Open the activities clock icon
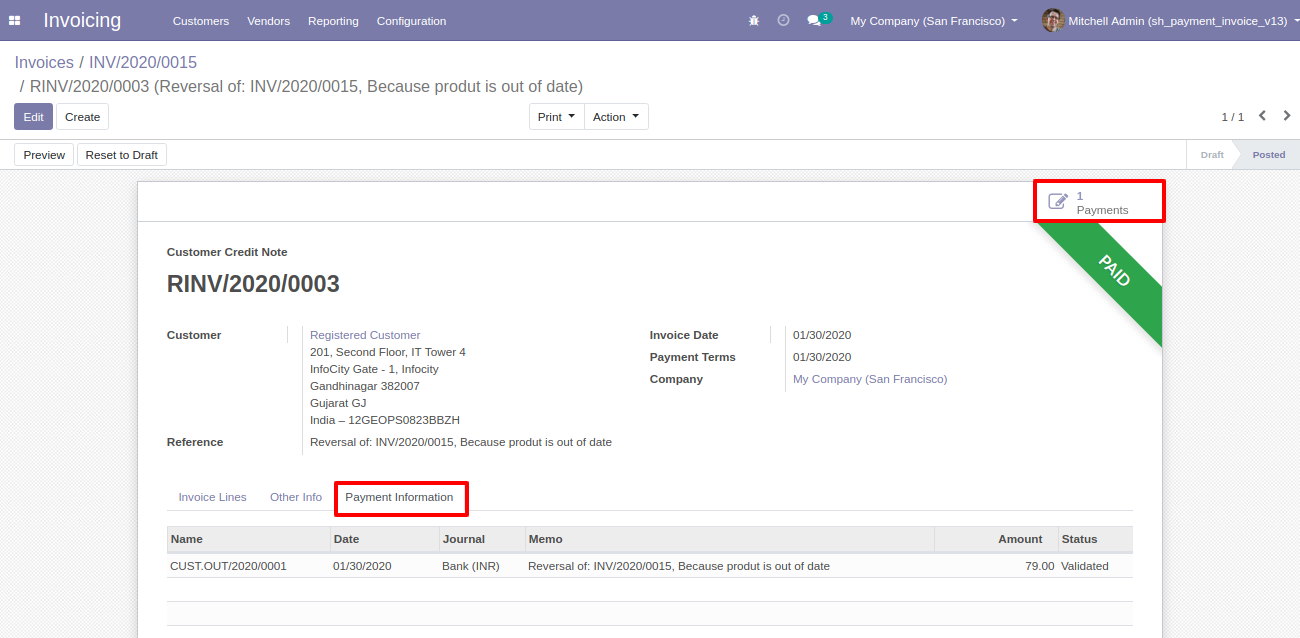 coord(783,20)
